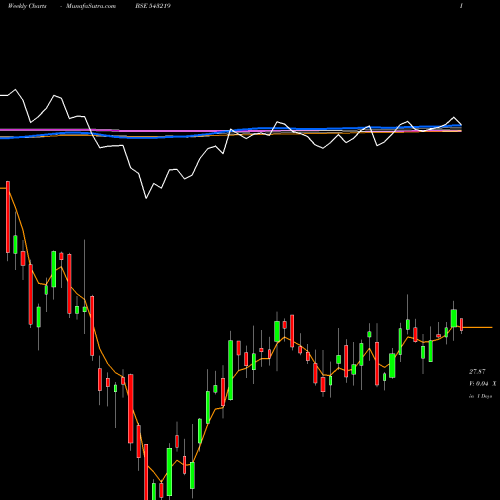Click the 'in 1 Days' text
The image size is (500, 500).
480,396
